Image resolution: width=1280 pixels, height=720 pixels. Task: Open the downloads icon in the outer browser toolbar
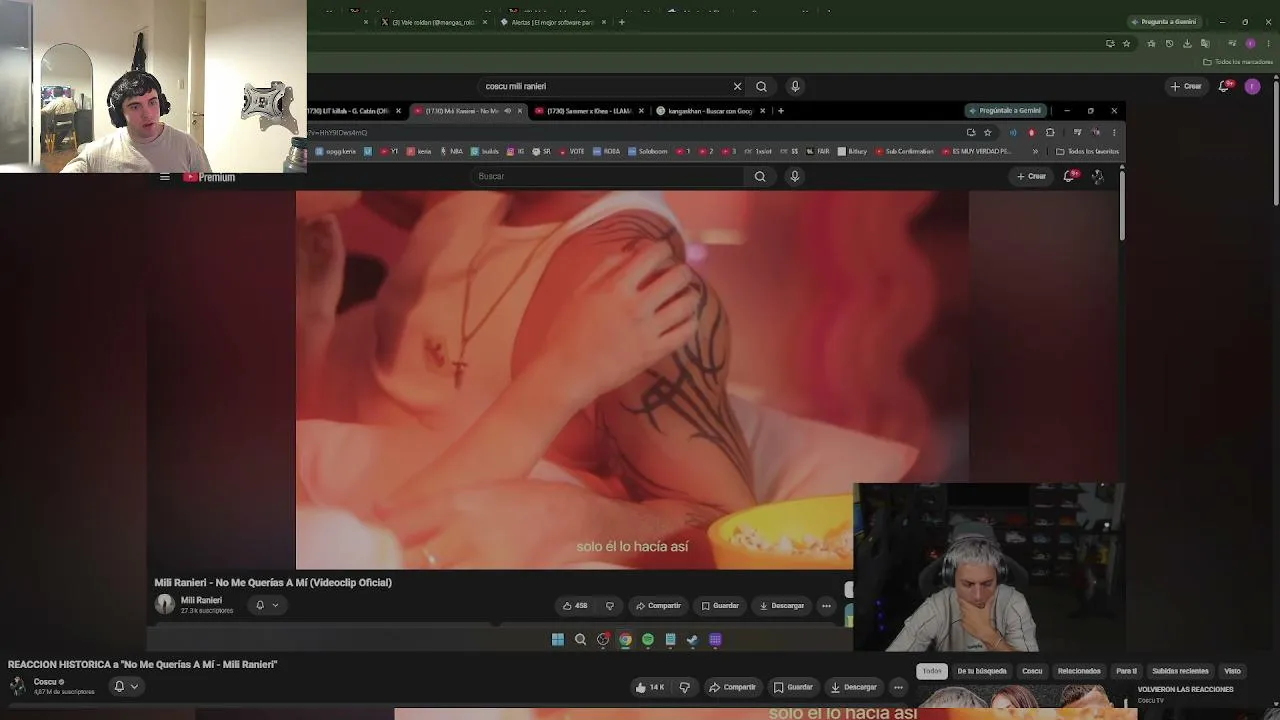pos(1187,44)
